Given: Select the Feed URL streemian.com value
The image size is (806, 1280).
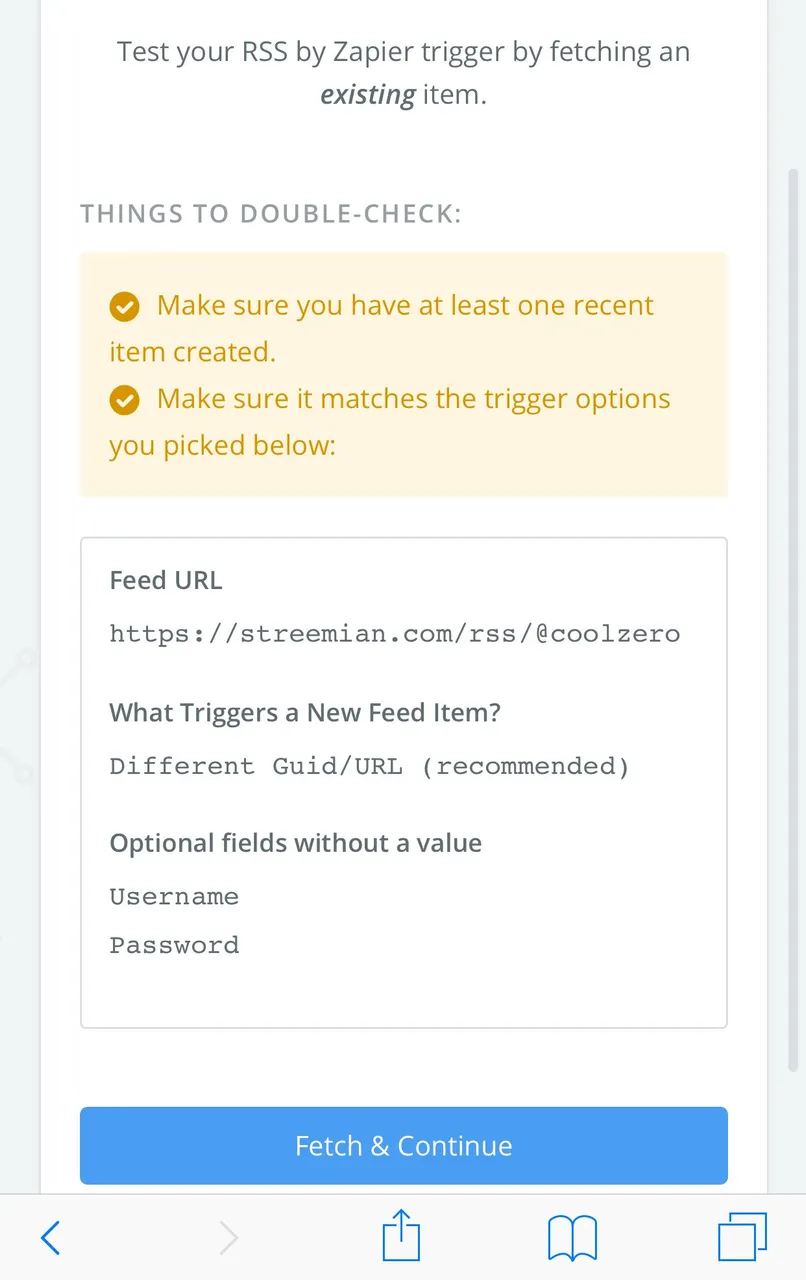Looking at the screenshot, I should (x=395, y=634).
